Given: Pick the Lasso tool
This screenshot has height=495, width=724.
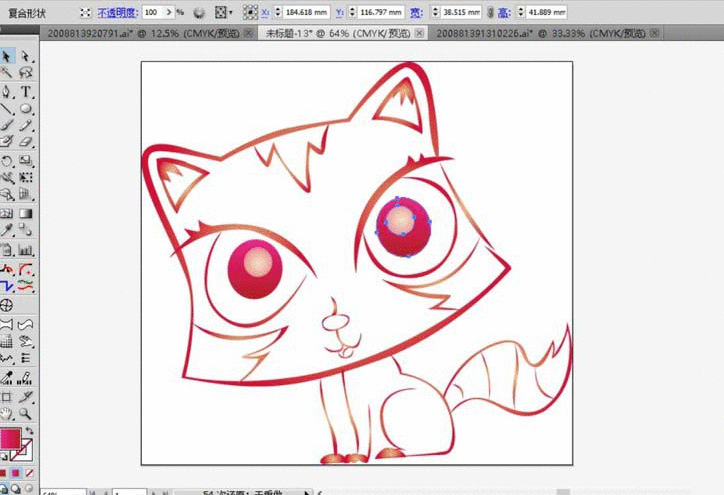Looking at the screenshot, I should click(26, 73).
